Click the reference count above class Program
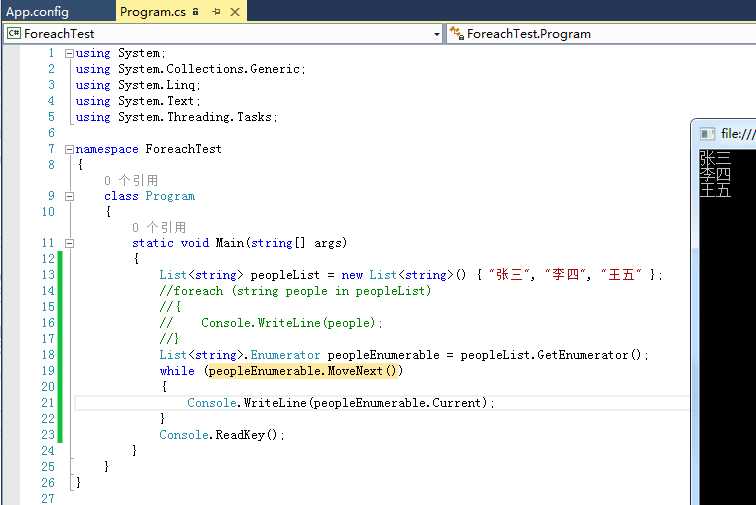 coord(131,180)
